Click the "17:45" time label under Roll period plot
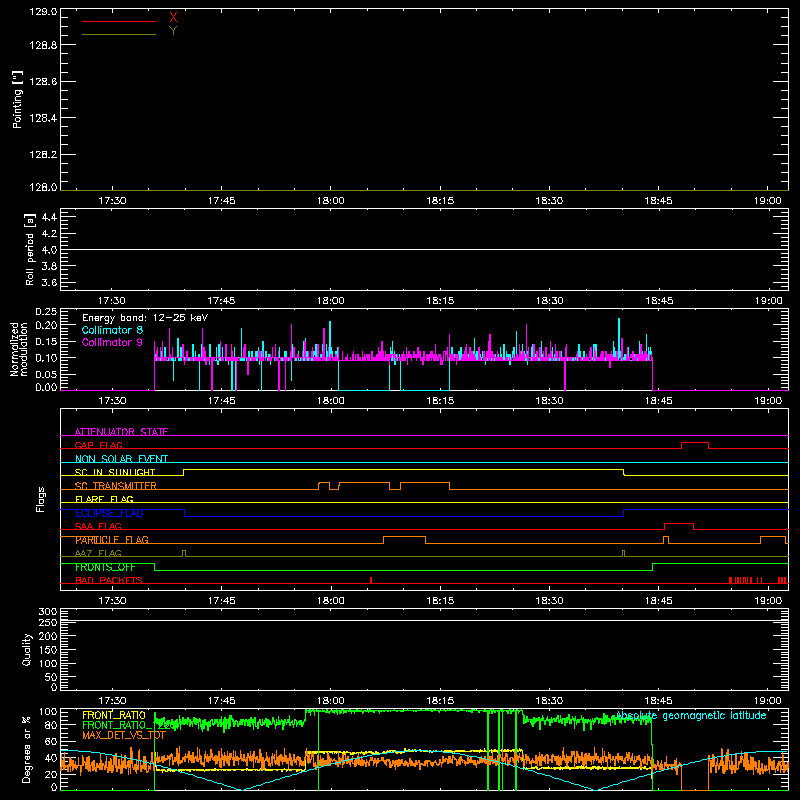Screen dimensions: 800x800 pos(221,301)
